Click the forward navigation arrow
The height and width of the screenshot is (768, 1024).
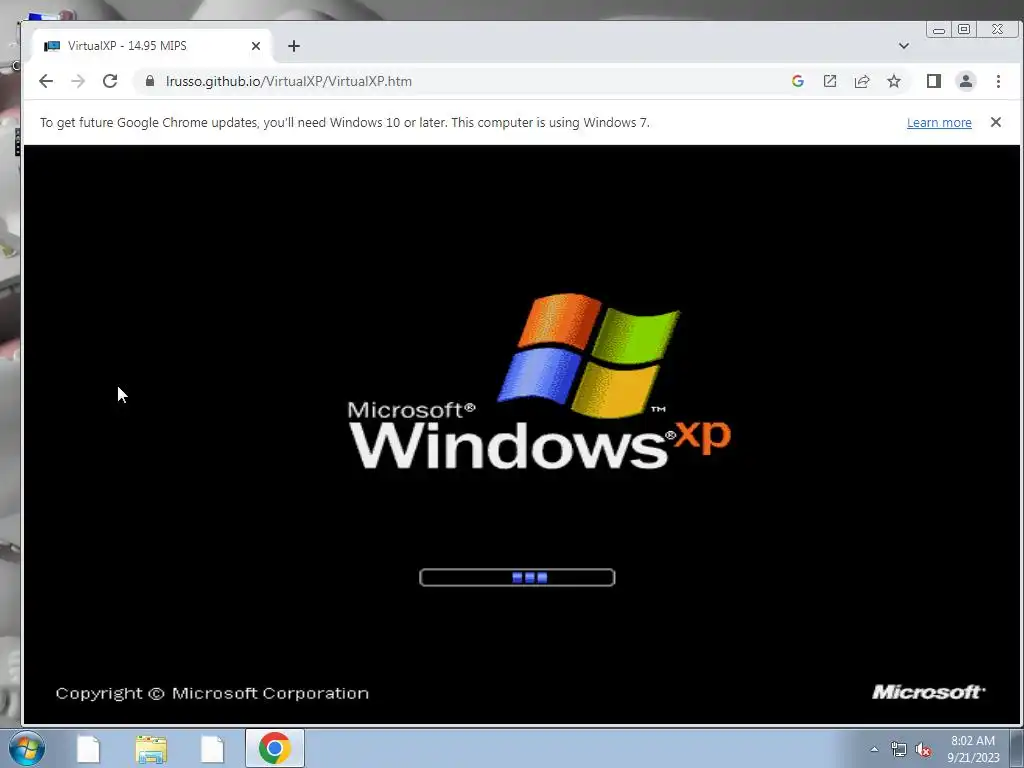pyautogui.click(x=78, y=81)
